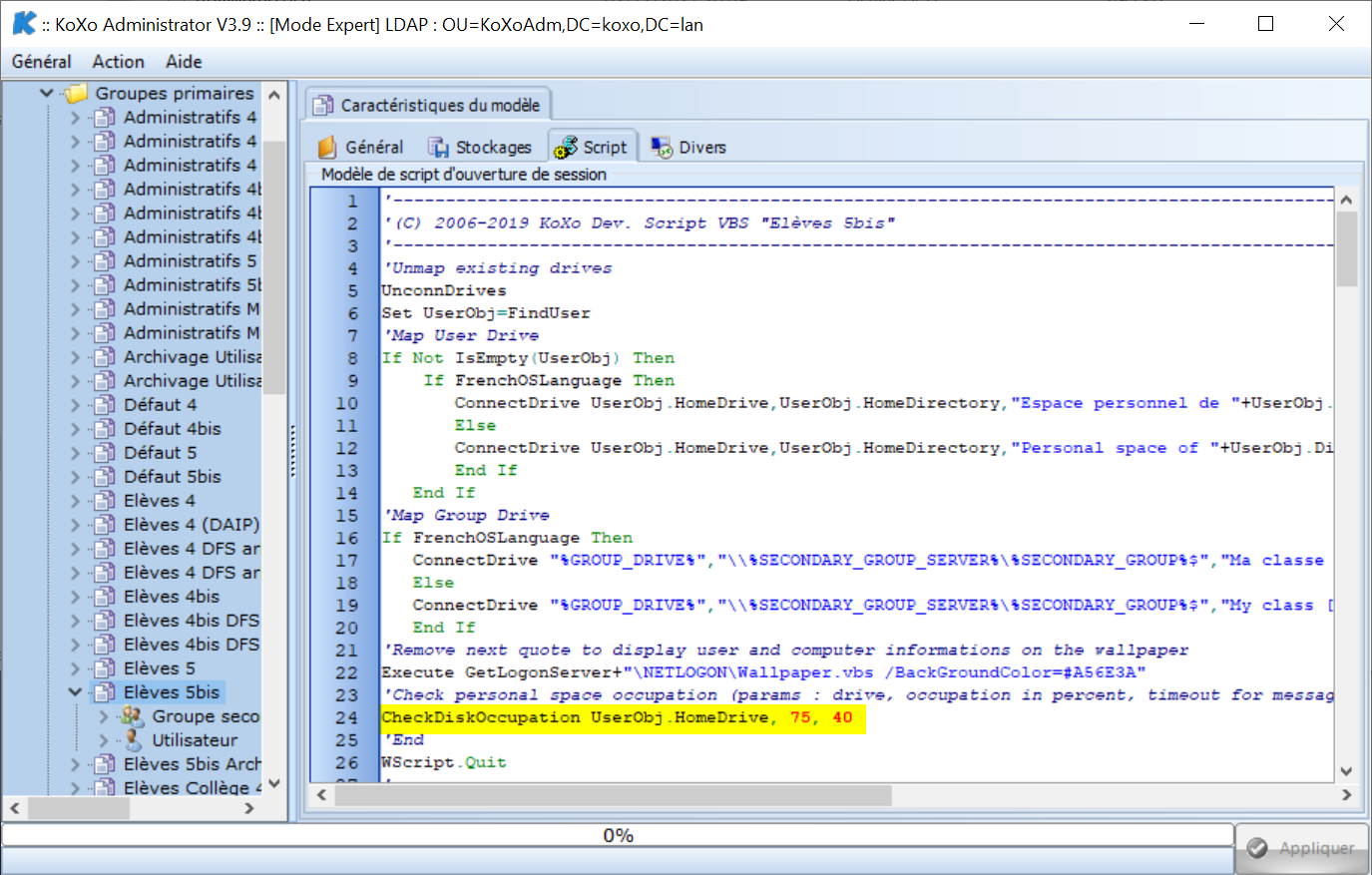Open the Général menu
1372x875 pixels.
click(x=41, y=62)
